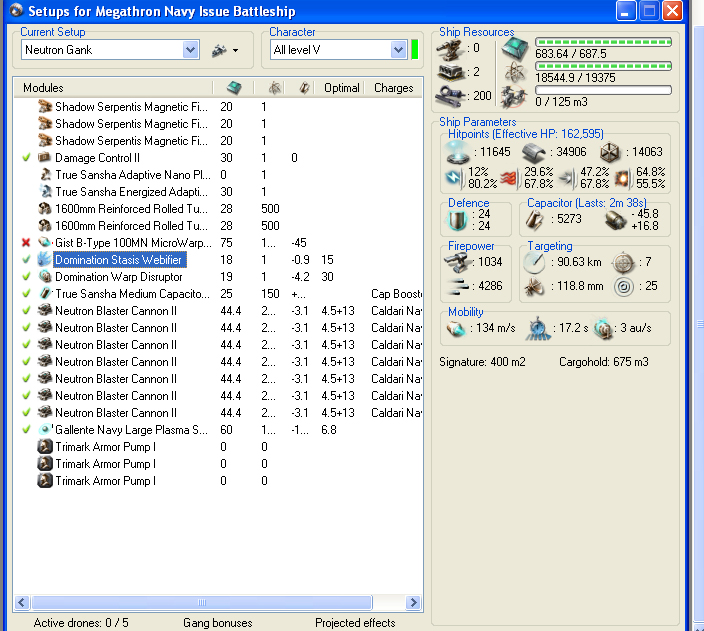Click the kinetic resistance icon showing 47.2%
Image resolution: width=704 pixels, height=631 pixels.
click(x=567, y=178)
